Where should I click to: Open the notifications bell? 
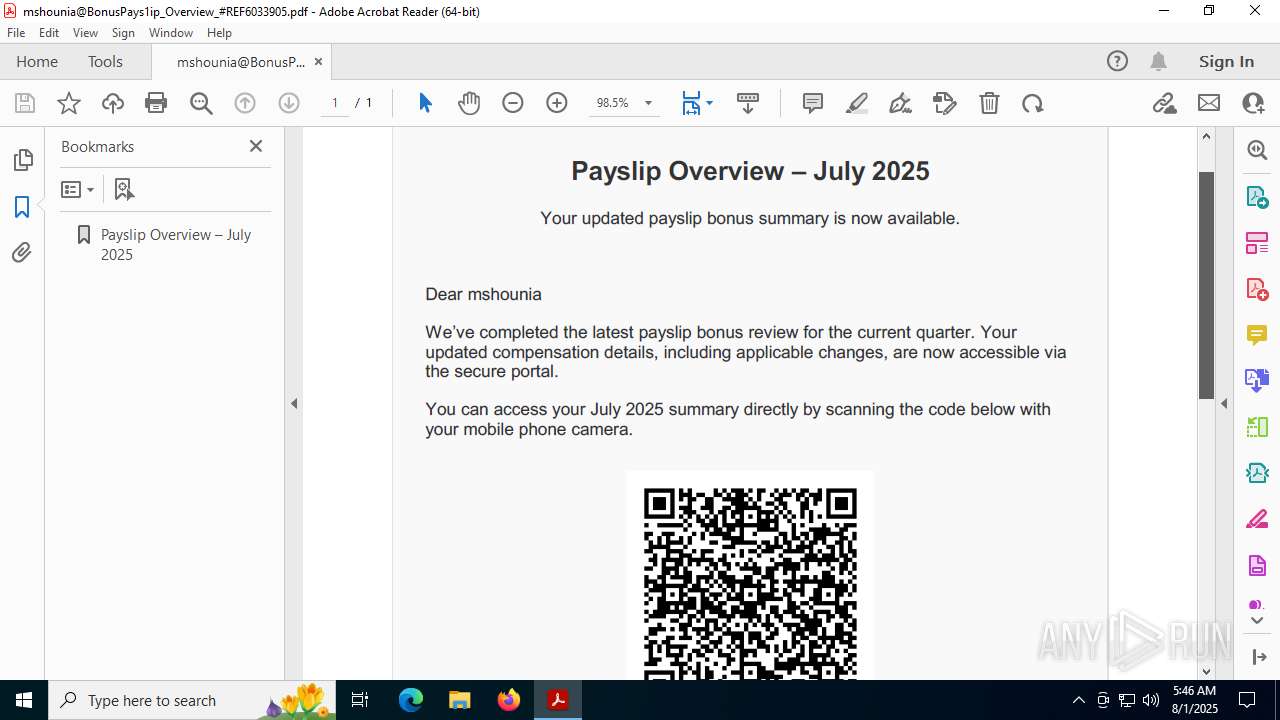pos(1158,61)
